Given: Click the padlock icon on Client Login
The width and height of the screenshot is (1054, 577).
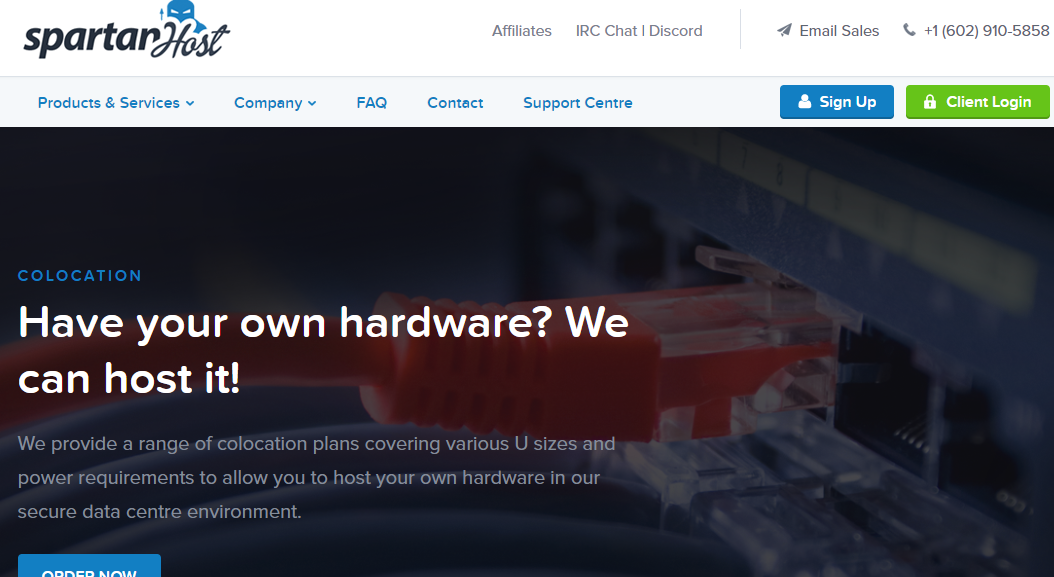Looking at the screenshot, I should point(930,102).
